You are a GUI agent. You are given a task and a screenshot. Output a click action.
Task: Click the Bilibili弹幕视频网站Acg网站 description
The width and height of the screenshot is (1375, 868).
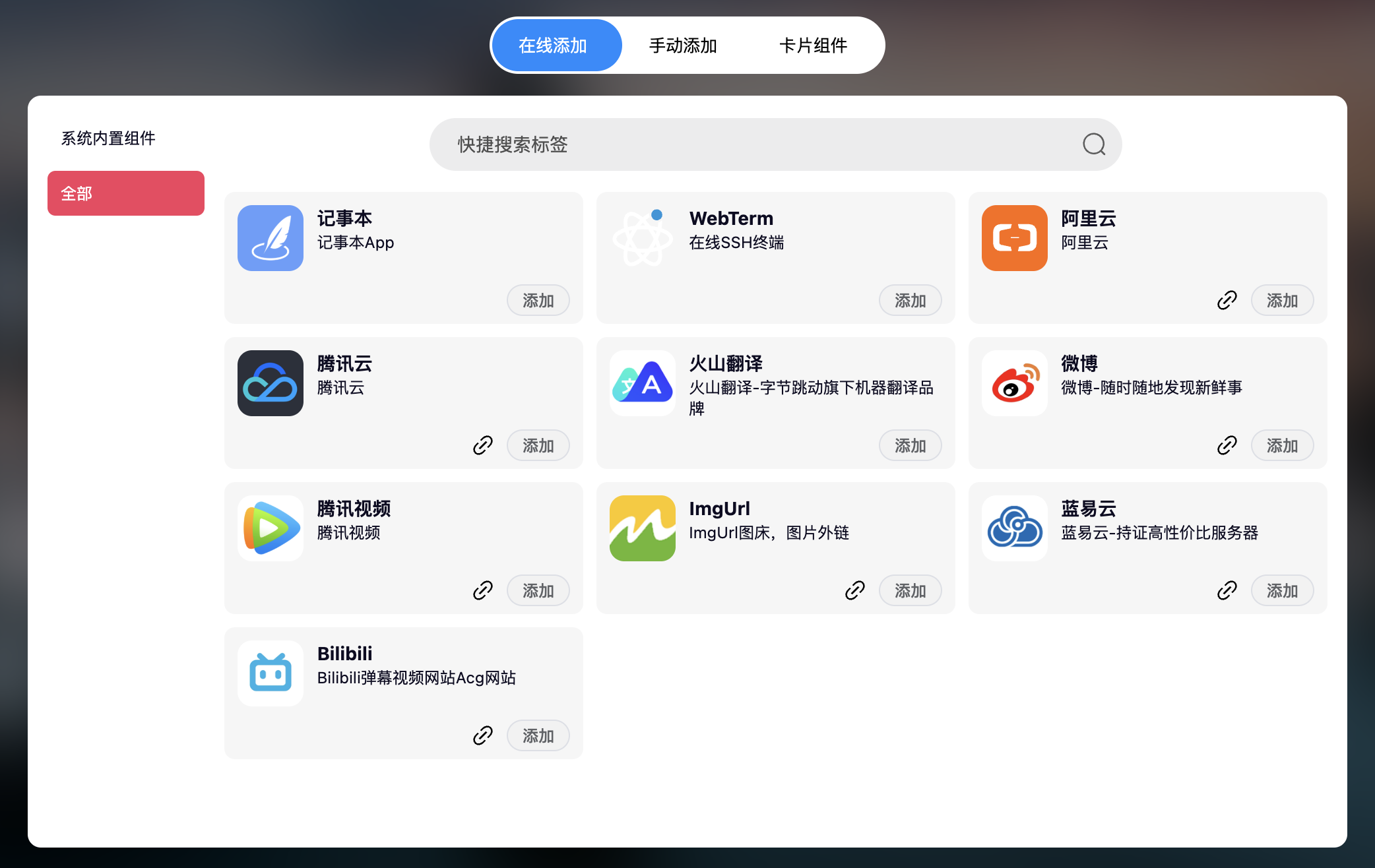click(416, 678)
